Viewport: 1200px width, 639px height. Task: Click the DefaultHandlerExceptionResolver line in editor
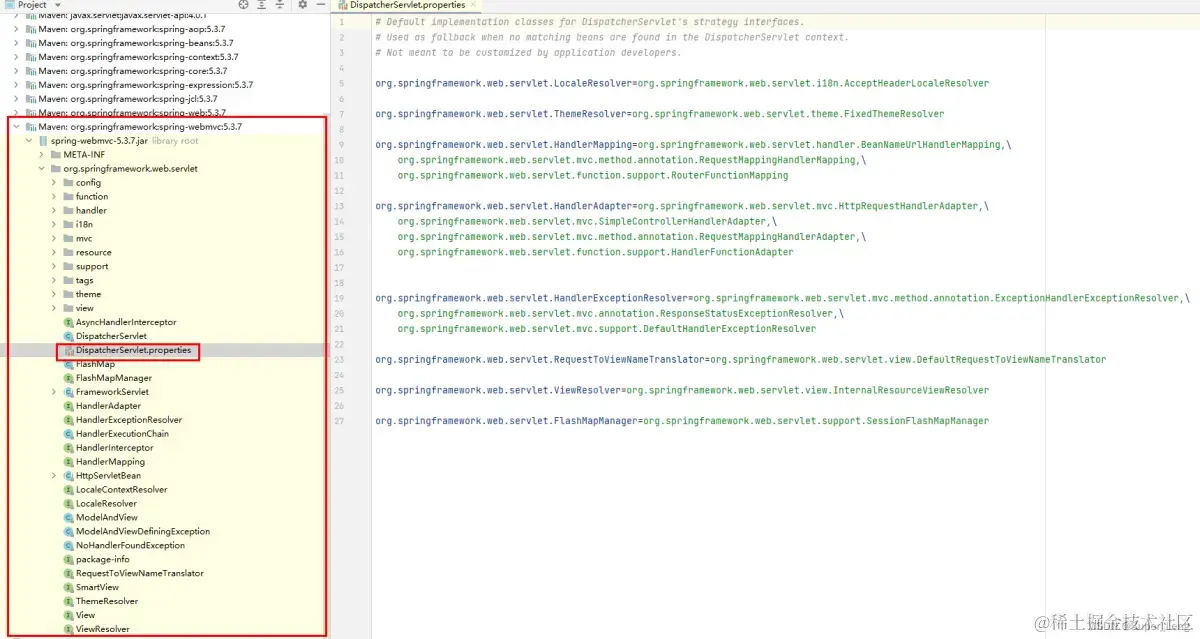tap(606, 329)
